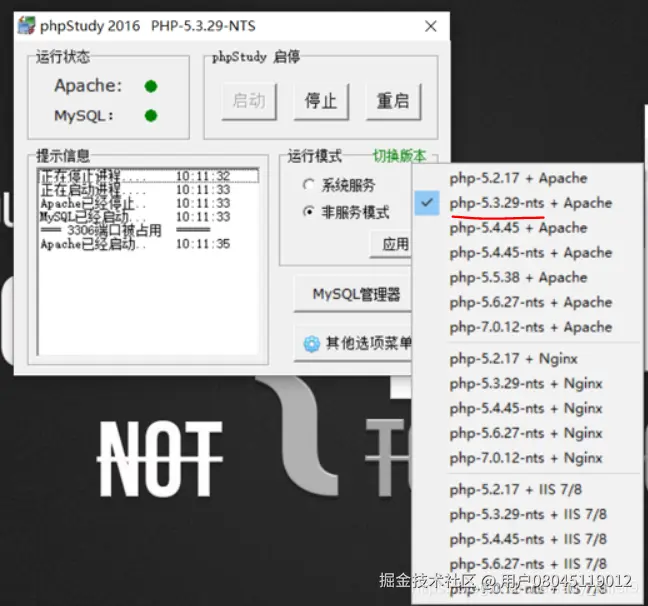648x606 pixels.
Task: Click the 应用 button
Action: click(391, 244)
